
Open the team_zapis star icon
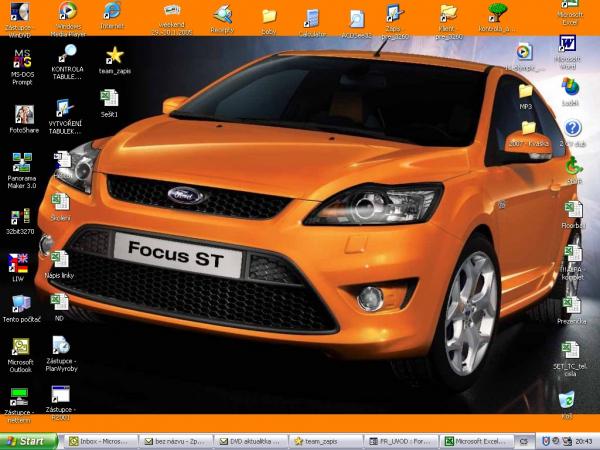114,56
